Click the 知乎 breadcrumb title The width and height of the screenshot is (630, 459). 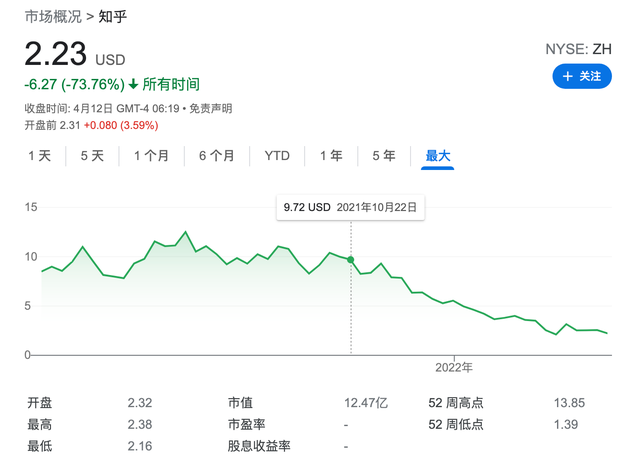112,17
